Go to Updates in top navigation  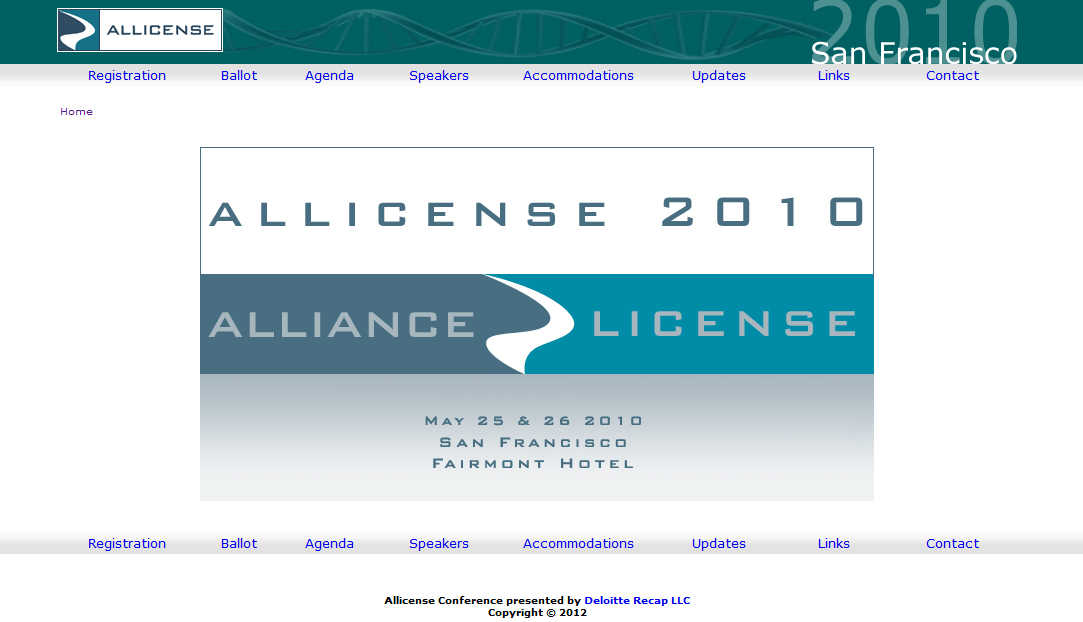(719, 76)
